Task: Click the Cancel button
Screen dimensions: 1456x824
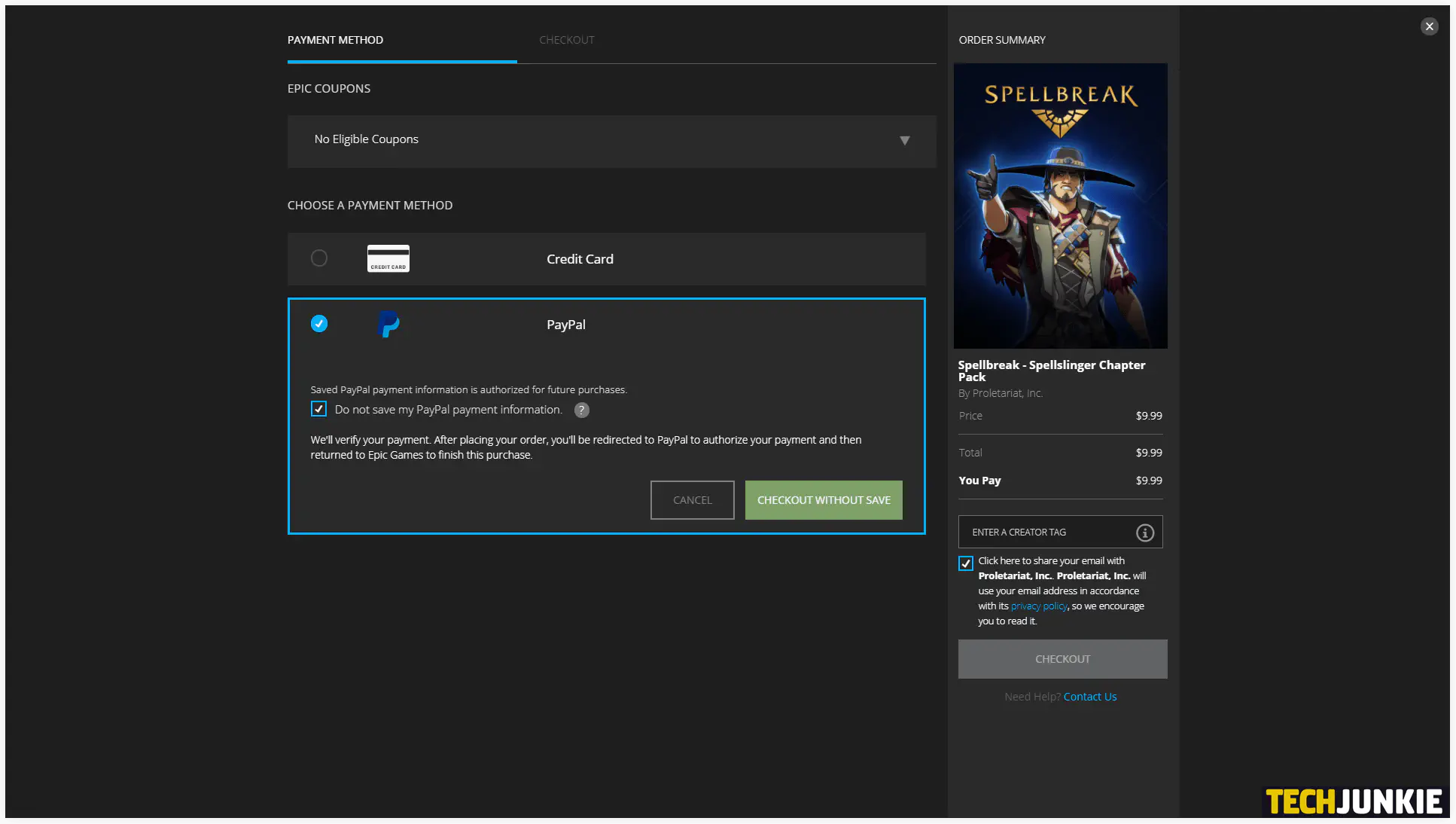Action: pyautogui.click(x=692, y=499)
